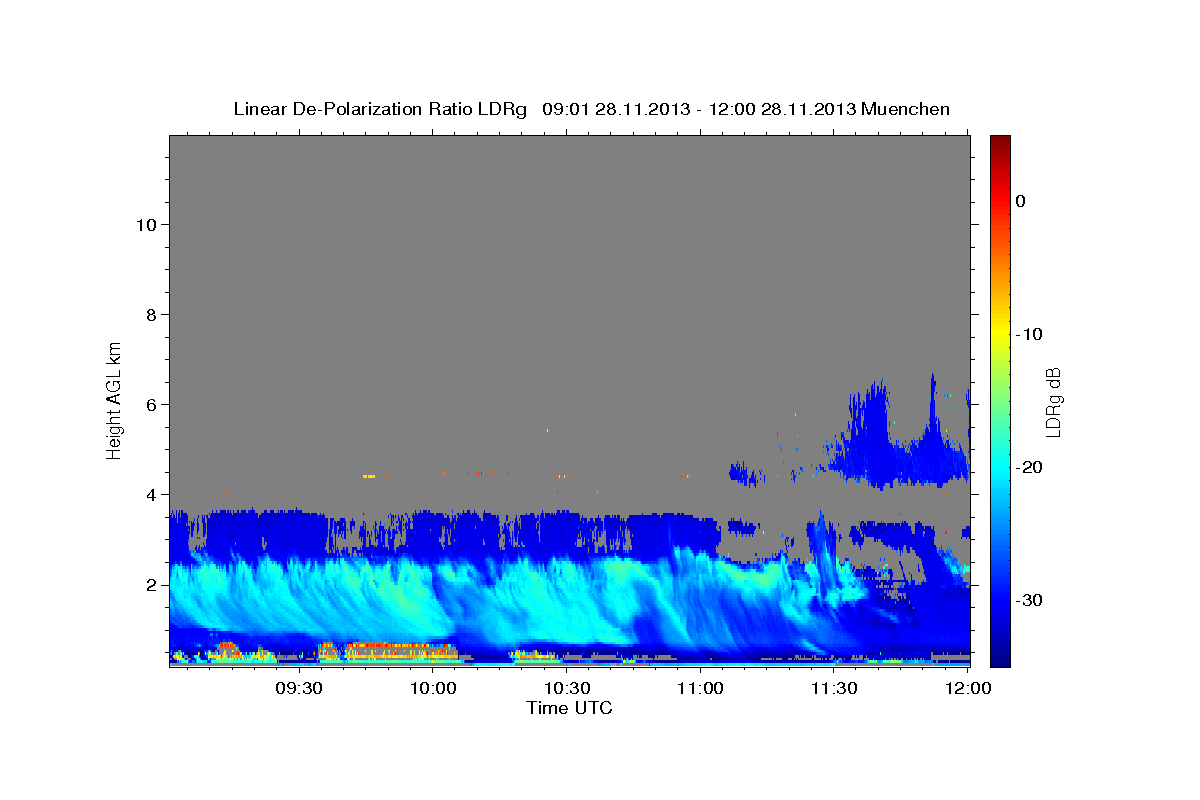
Task: Select the 'Height AGL km' axis label
Action: pos(114,399)
